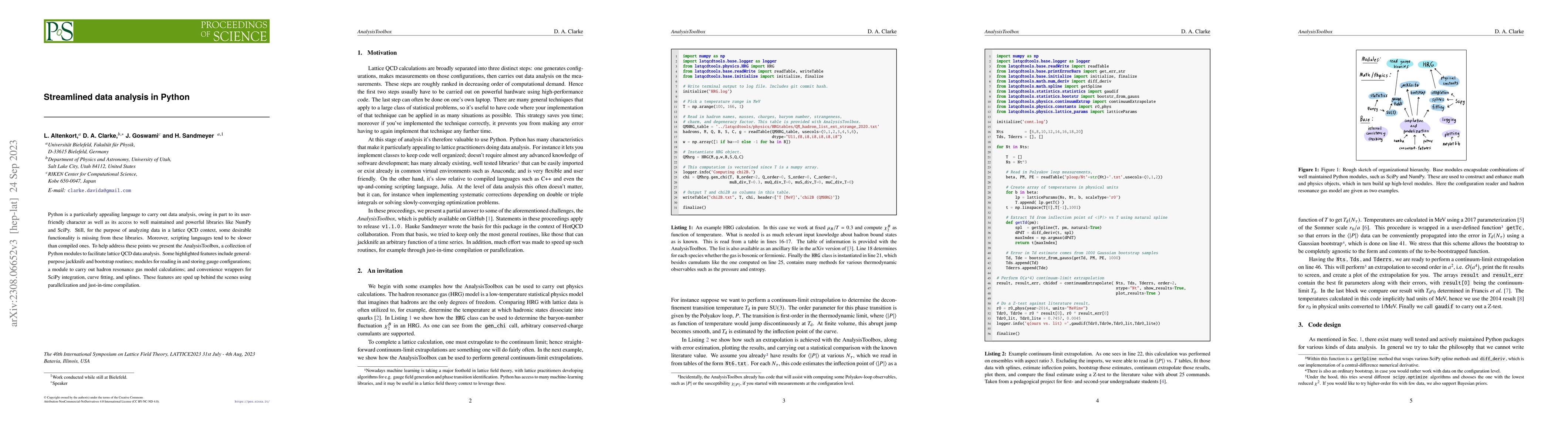Click the abstract paragraph on the title page
The width and height of the screenshot is (1568, 444).
click(149, 250)
